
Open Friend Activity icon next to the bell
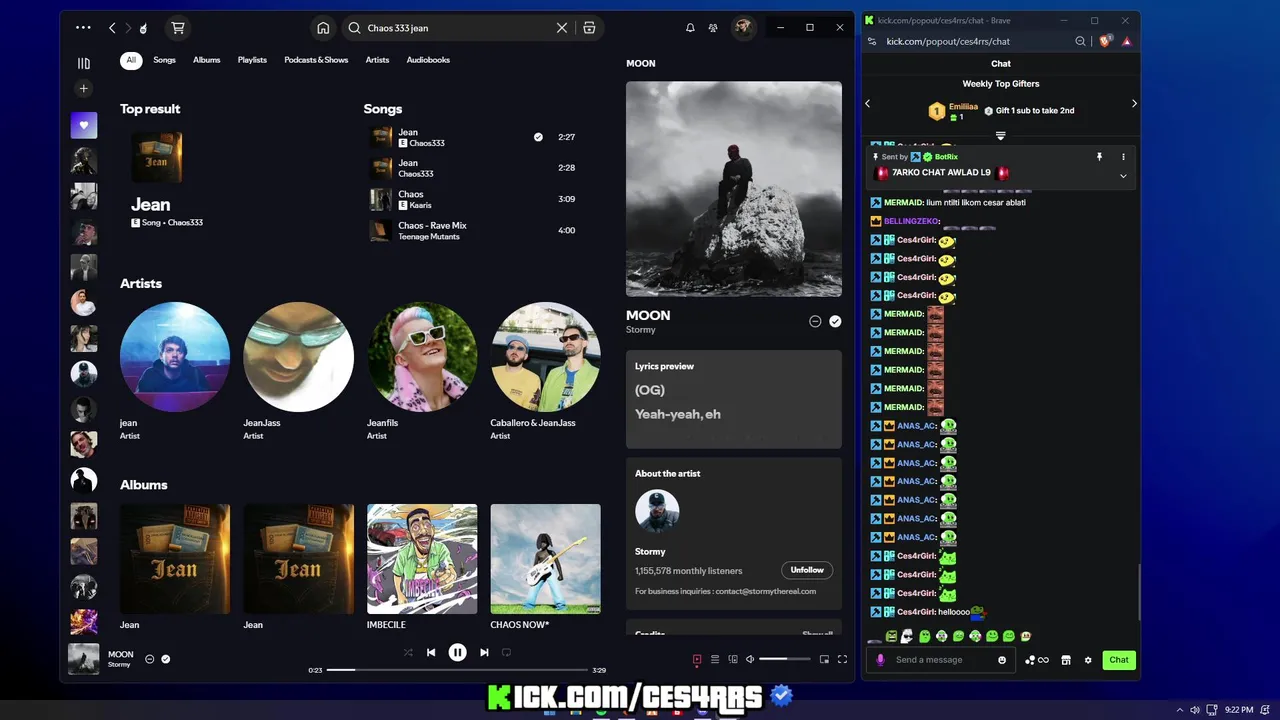713,28
